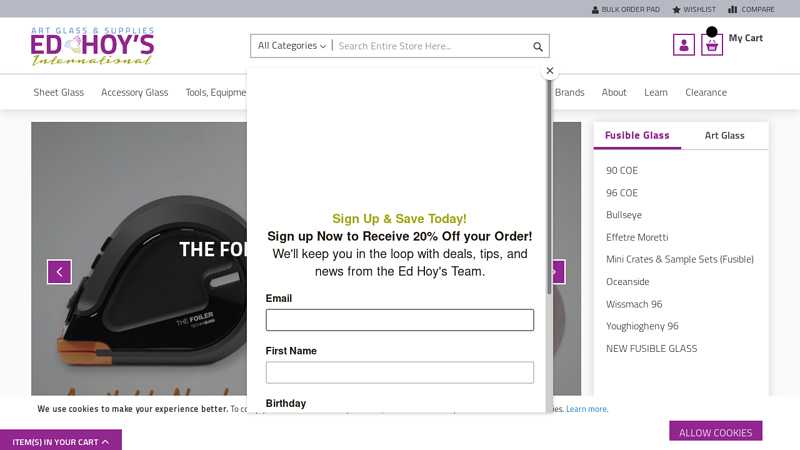This screenshot has height=450, width=800.
Task: Open the shopping cart basket icon
Action: [712, 45]
